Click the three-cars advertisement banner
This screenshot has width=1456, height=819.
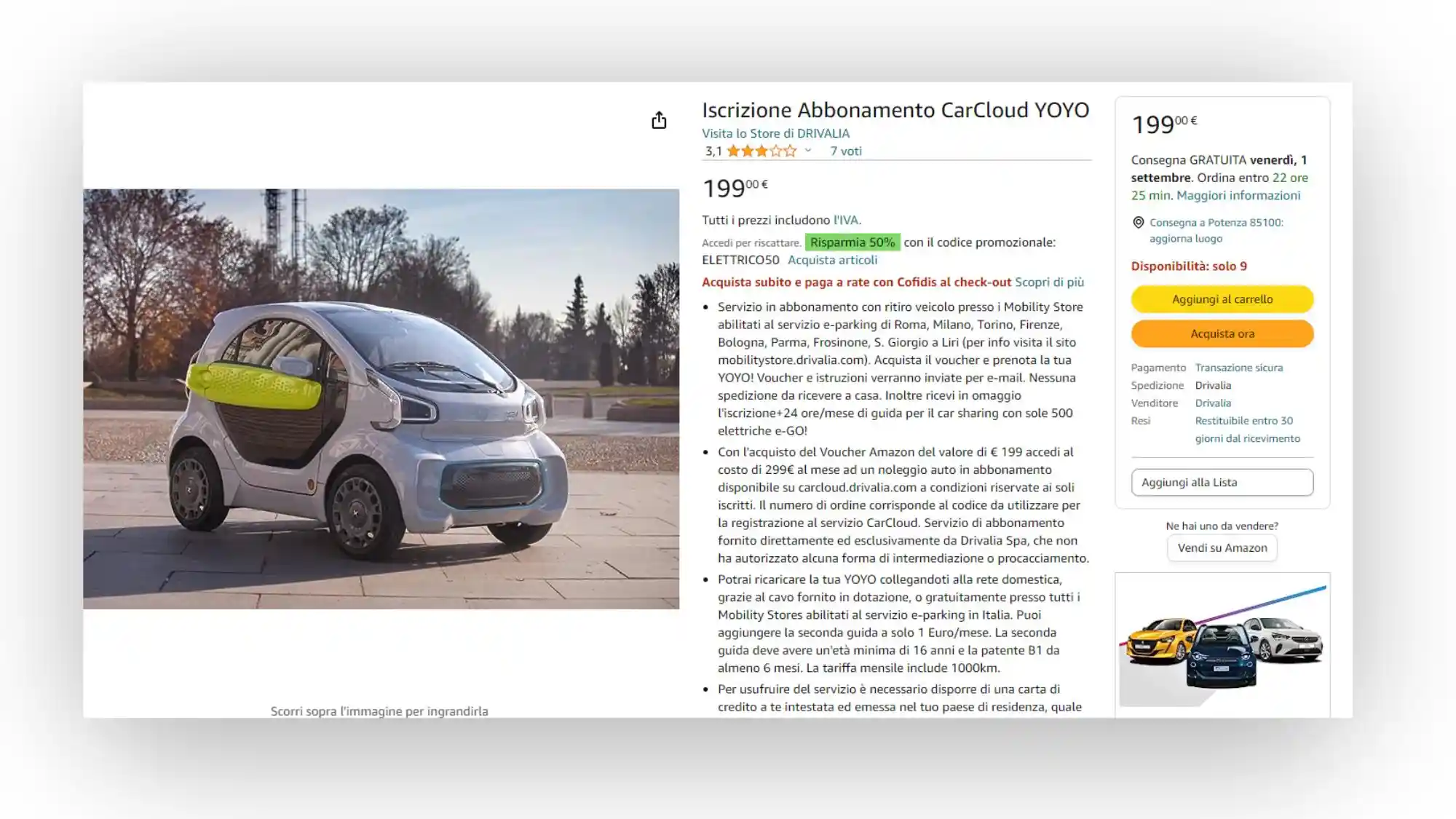[1222, 644]
